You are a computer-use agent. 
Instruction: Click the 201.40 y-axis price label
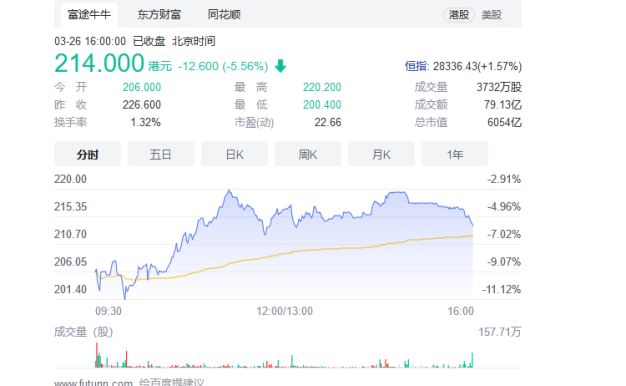70,289
